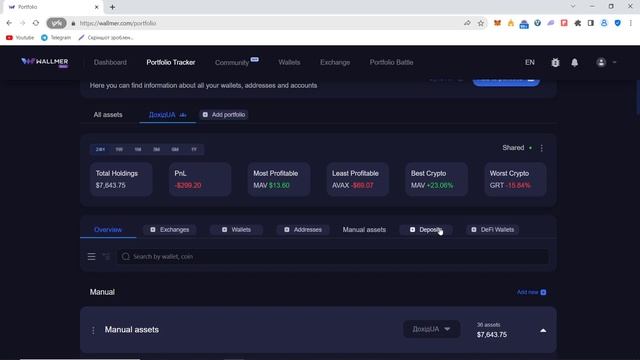Open the user account avatar menu
The height and width of the screenshot is (360, 640).
[x=601, y=62]
